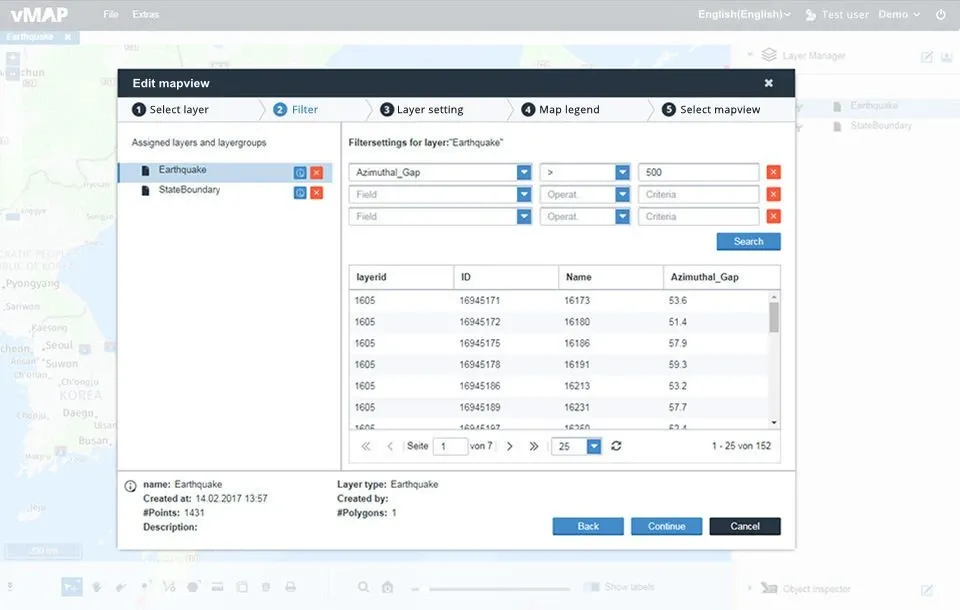Remove Earthquake from assigned layers

tap(317, 173)
